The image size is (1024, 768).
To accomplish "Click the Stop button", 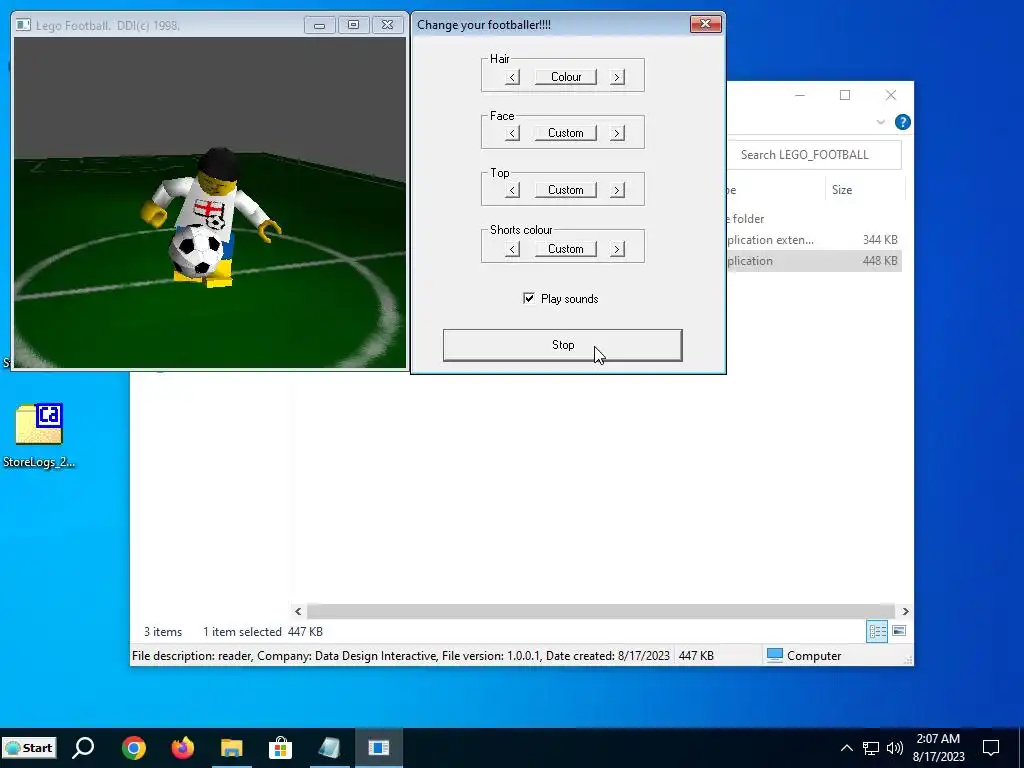I will point(562,345).
